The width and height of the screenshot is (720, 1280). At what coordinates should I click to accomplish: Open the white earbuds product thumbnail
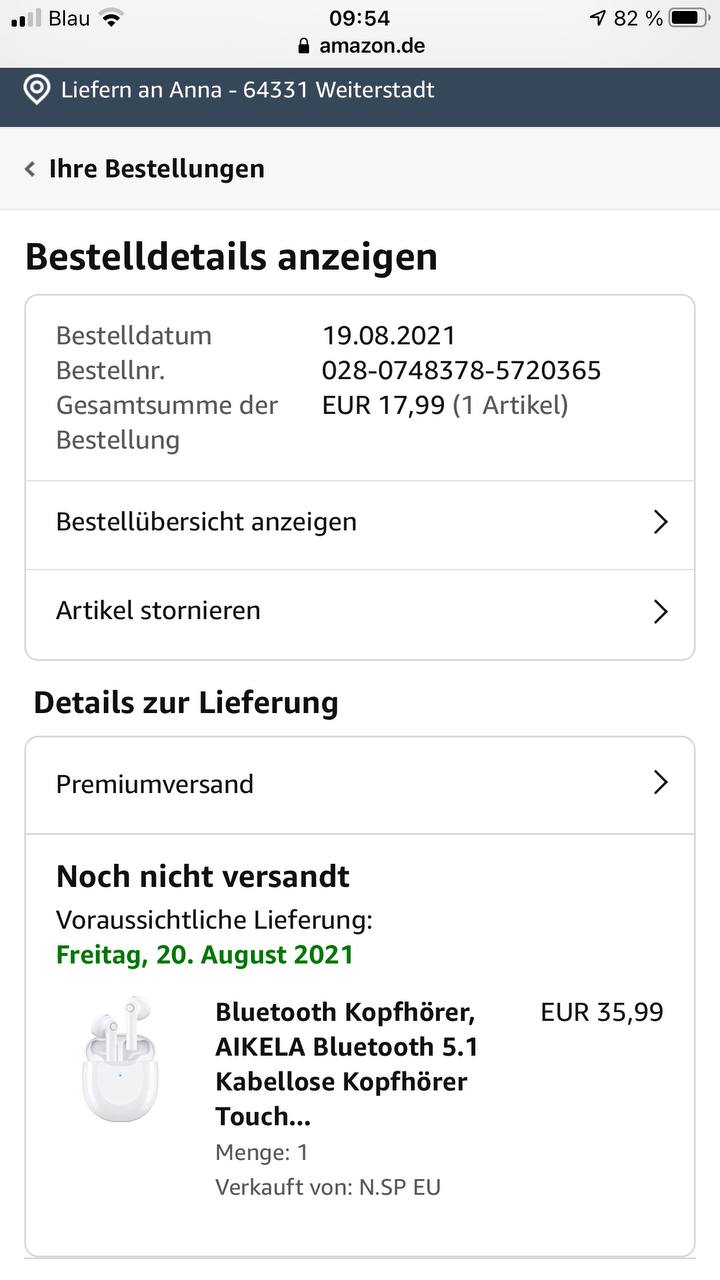coord(119,1058)
